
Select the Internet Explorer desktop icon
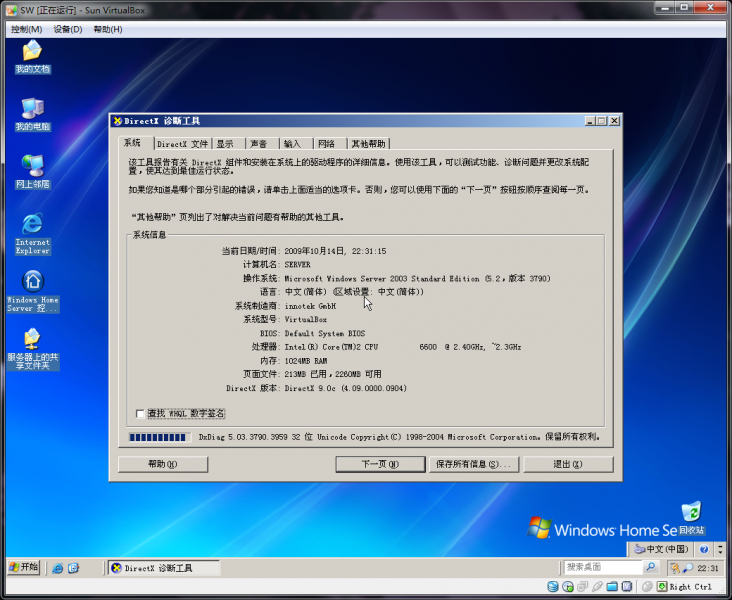tap(32, 233)
